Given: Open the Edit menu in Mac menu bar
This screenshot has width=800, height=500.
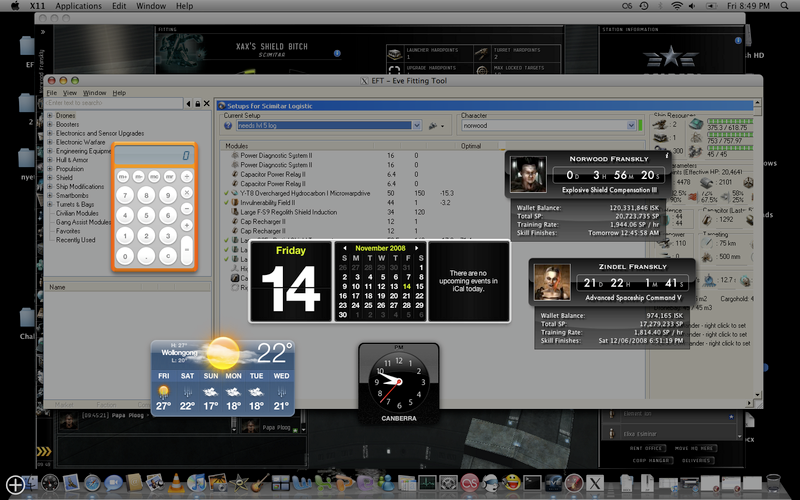Looking at the screenshot, I should point(119,6).
